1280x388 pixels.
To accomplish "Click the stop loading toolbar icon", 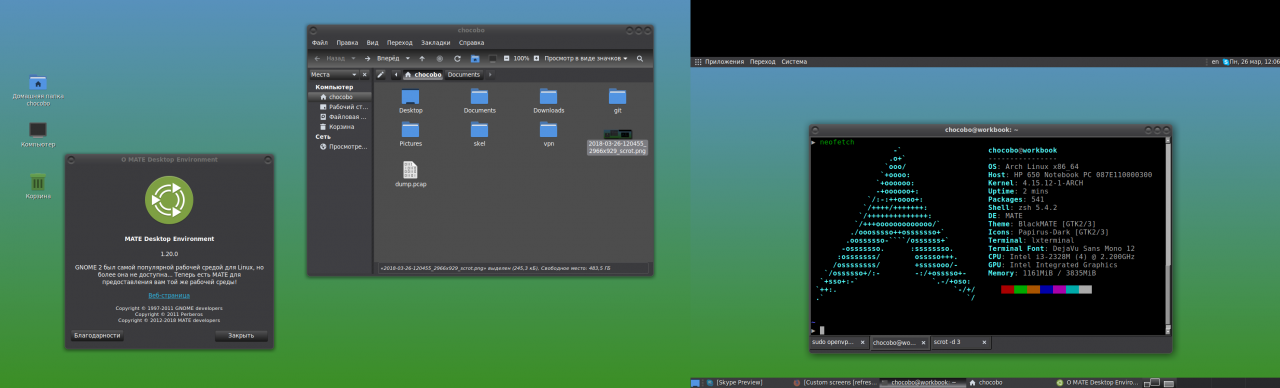I will tap(439, 58).
